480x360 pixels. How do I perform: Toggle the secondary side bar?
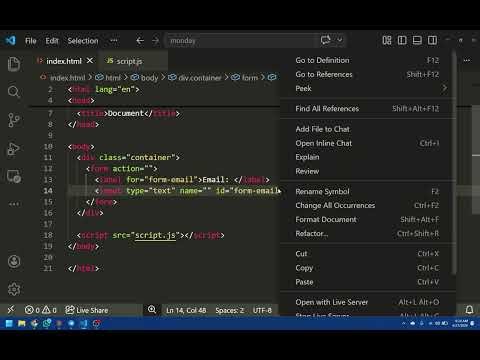tap(432, 40)
